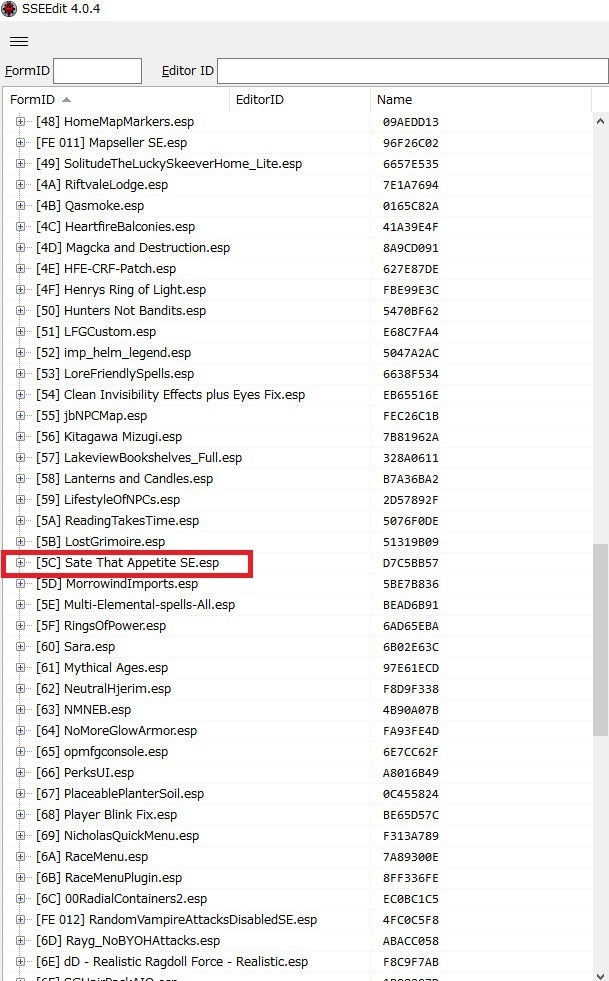Expand the Qasmoke.esp entry
The width and height of the screenshot is (609, 981).
[20, 206]
